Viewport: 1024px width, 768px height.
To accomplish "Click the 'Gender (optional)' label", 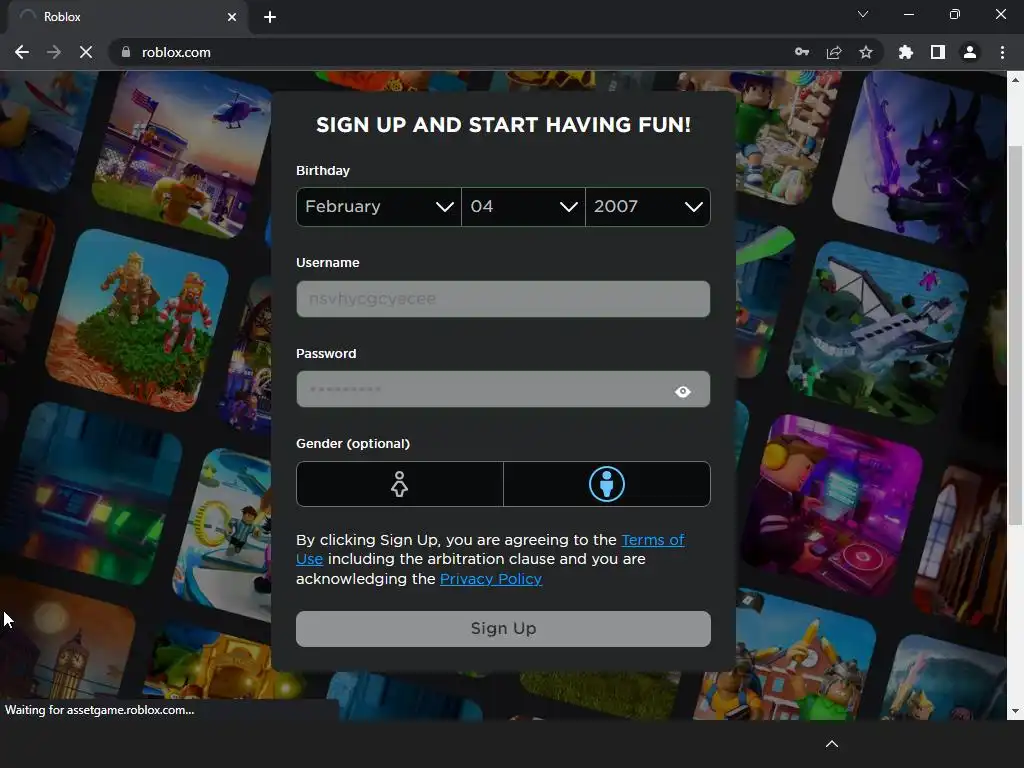I will coord(353,444).
